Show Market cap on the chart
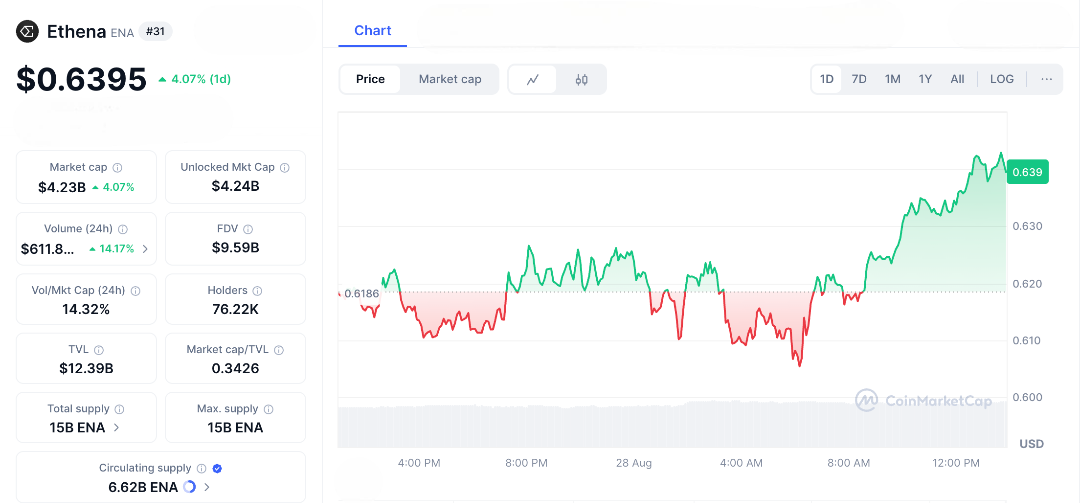 [x=450, y=79]
